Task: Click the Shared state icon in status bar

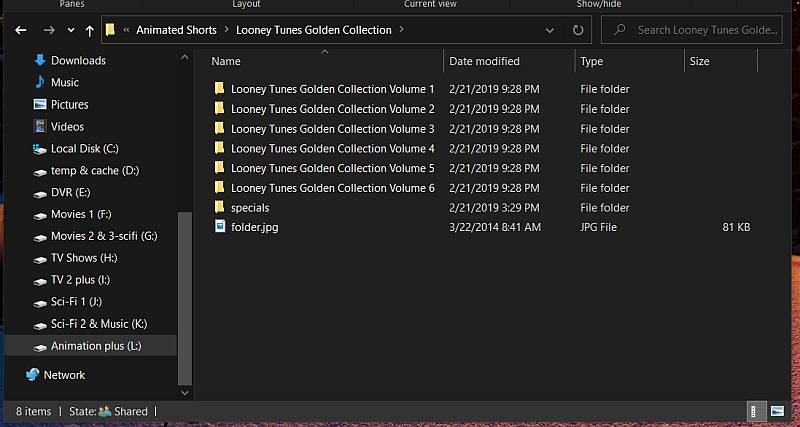Action: click(105, 411)
